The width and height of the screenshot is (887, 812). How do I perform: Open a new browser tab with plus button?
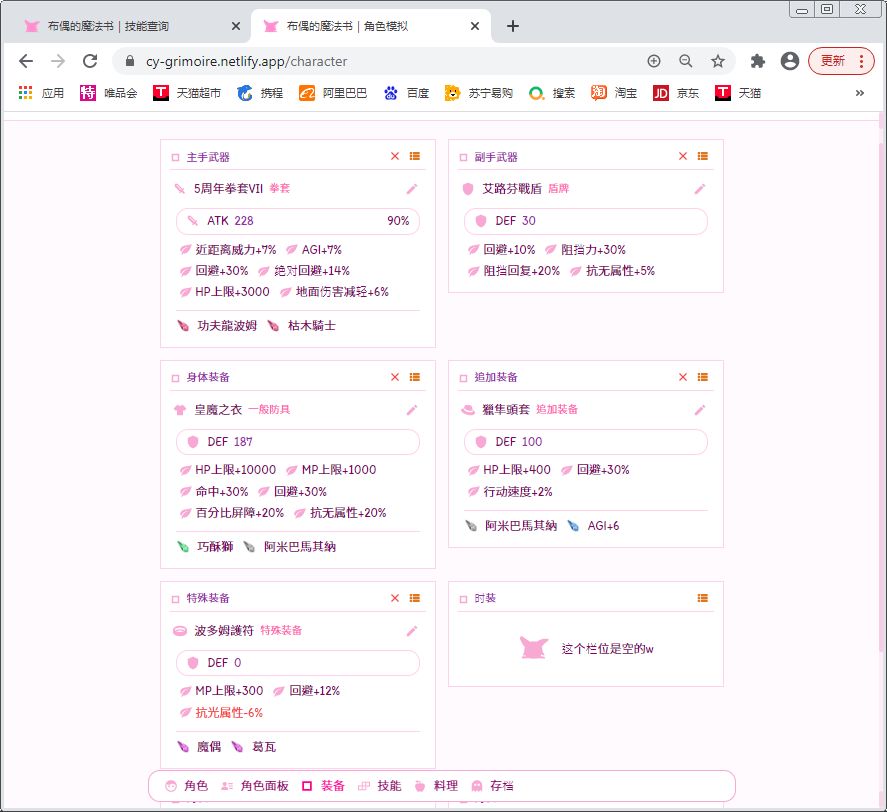pos(513,26)
